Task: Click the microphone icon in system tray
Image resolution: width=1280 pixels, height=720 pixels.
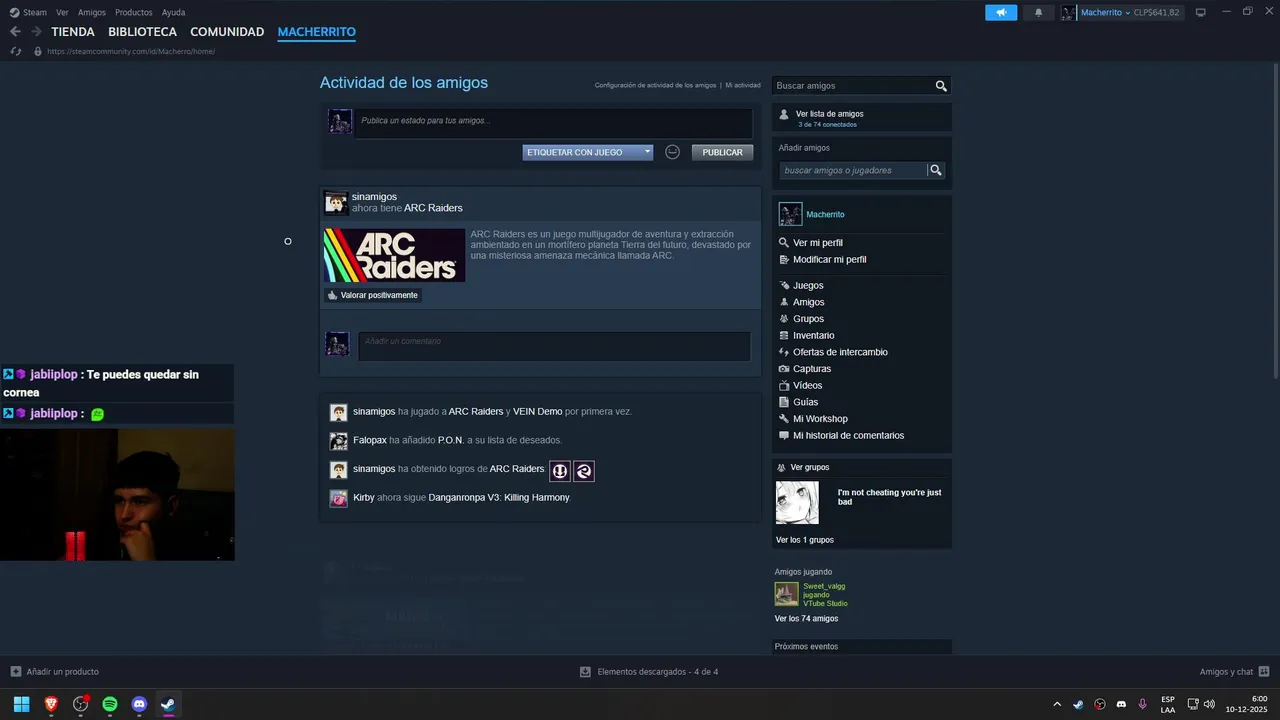Action: pyautogui.click(x=1142, y=704)
